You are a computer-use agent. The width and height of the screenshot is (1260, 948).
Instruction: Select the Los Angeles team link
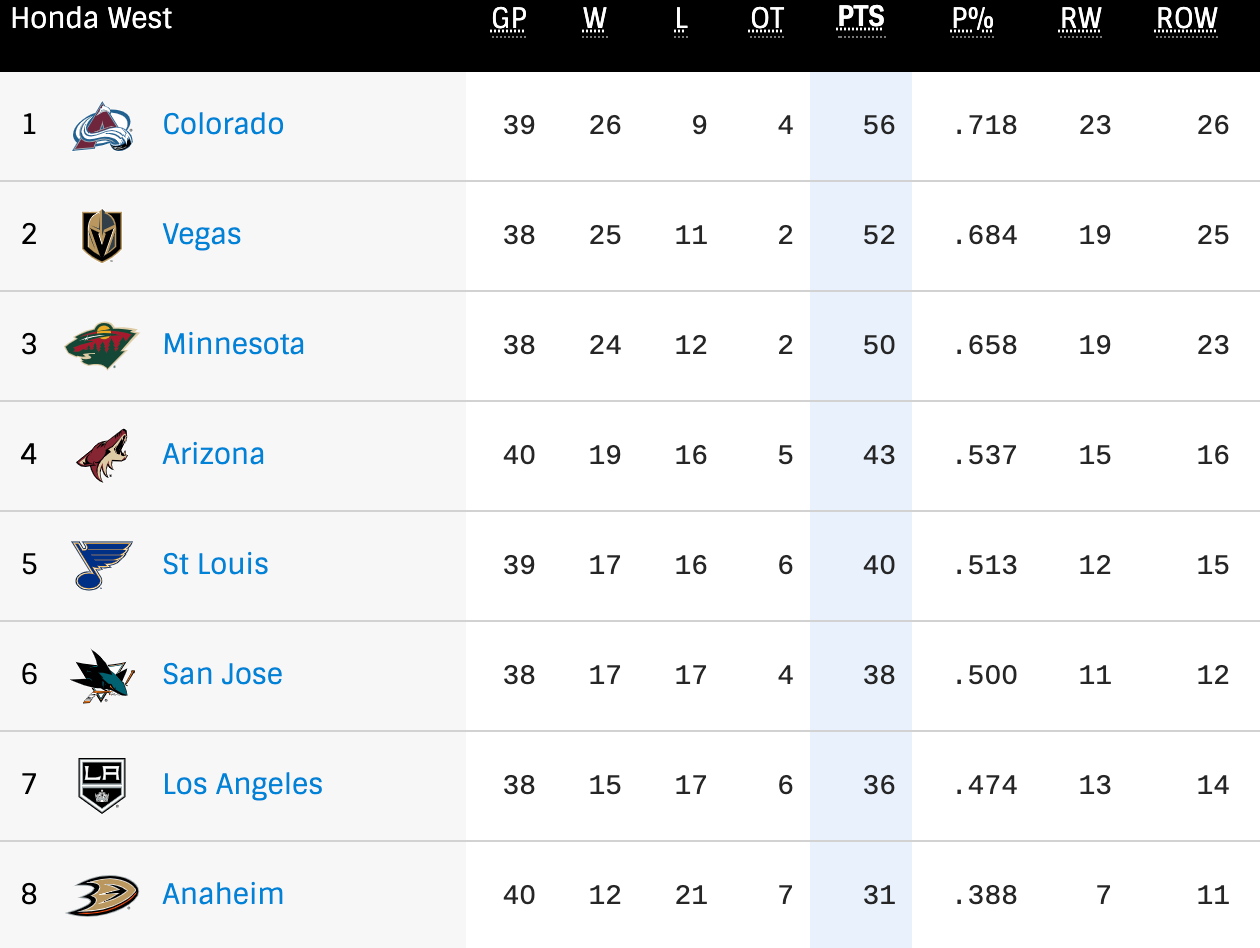click(242, 784)
